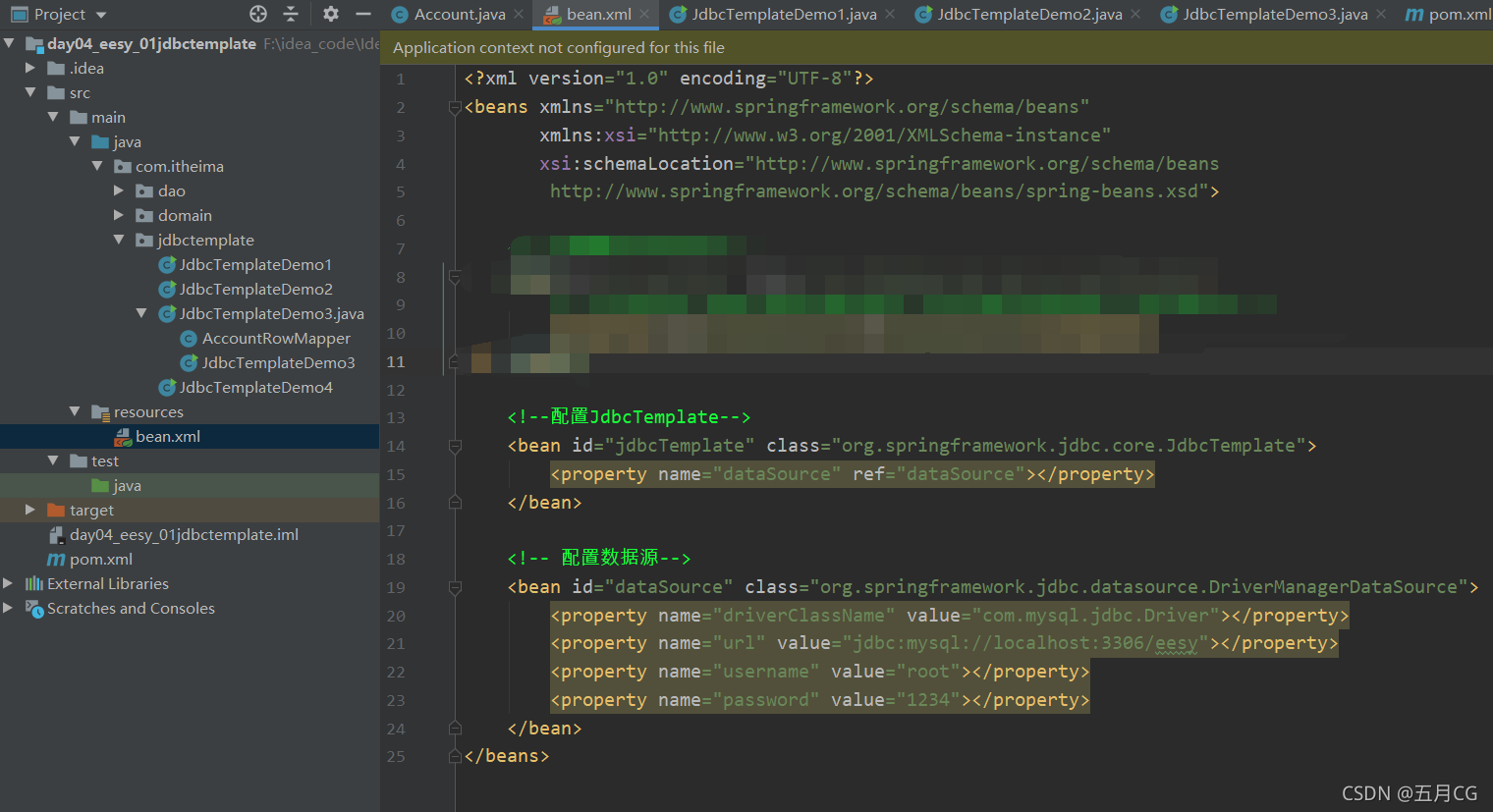Switch to the Account.java tab
1493x812 pixels.
tap(460, 14)
